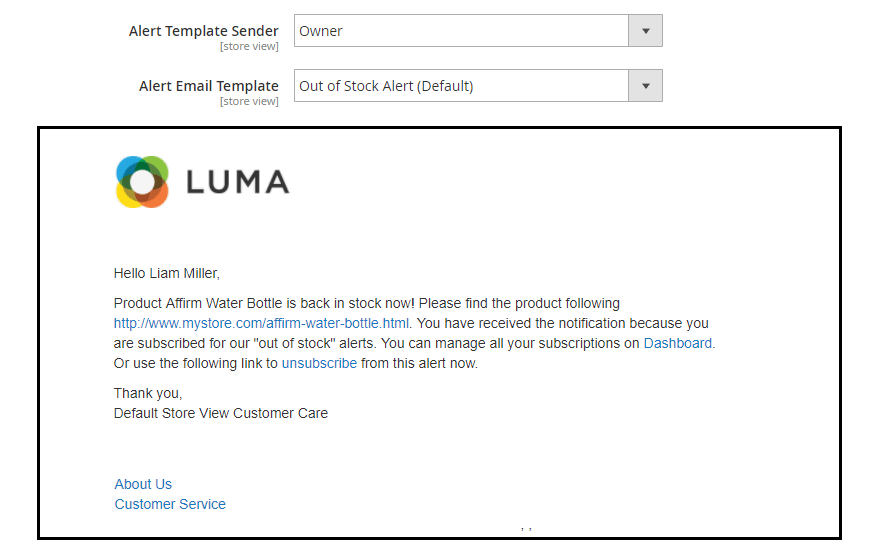878x558 pixels.
Task: Open the About Us footer link
Action: pyautogui.click(x=143, y=484)
